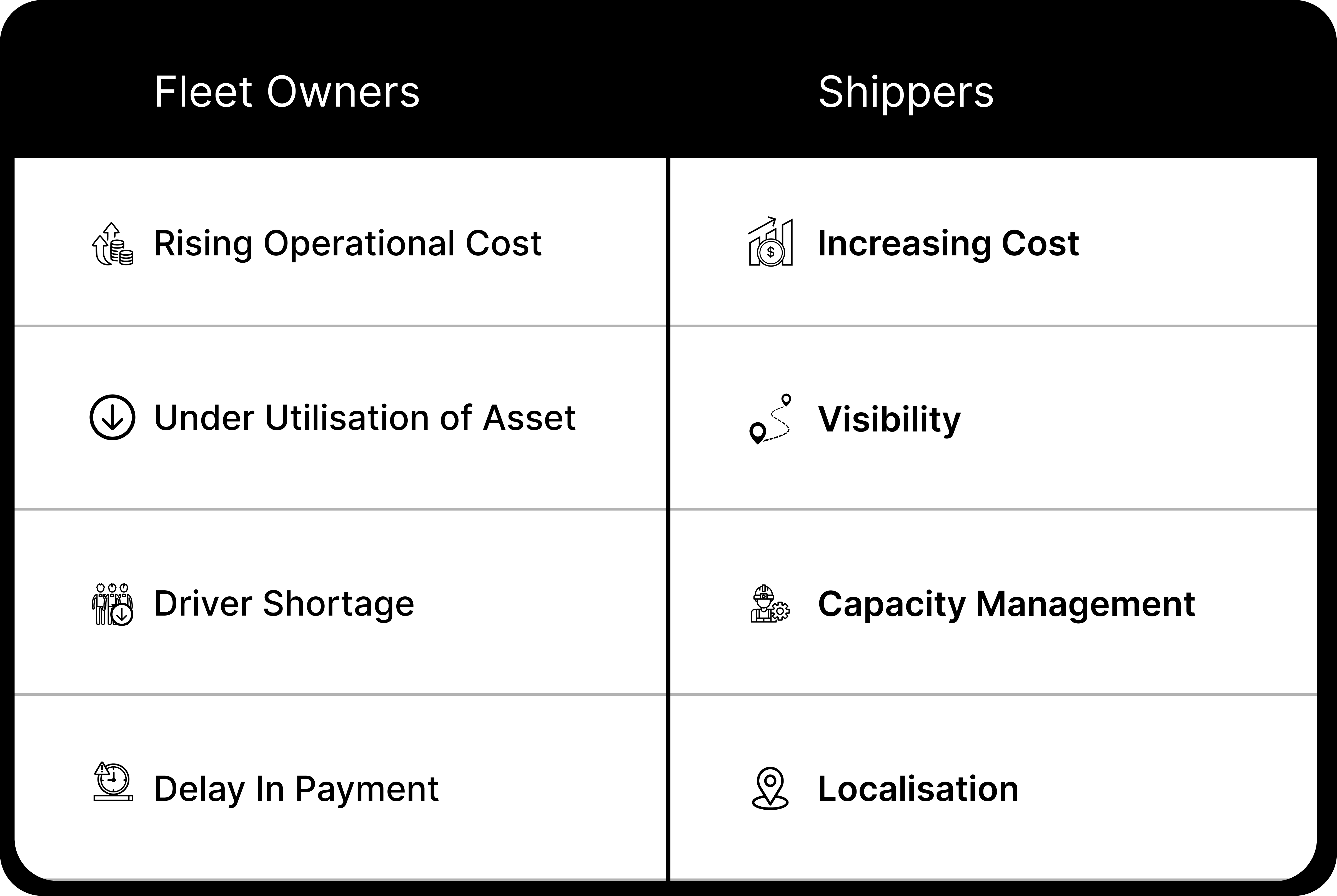Viewport: 1337px width, 896px height.
Task: Click the worker with gear icon
Action: click(x=770, y=603)
